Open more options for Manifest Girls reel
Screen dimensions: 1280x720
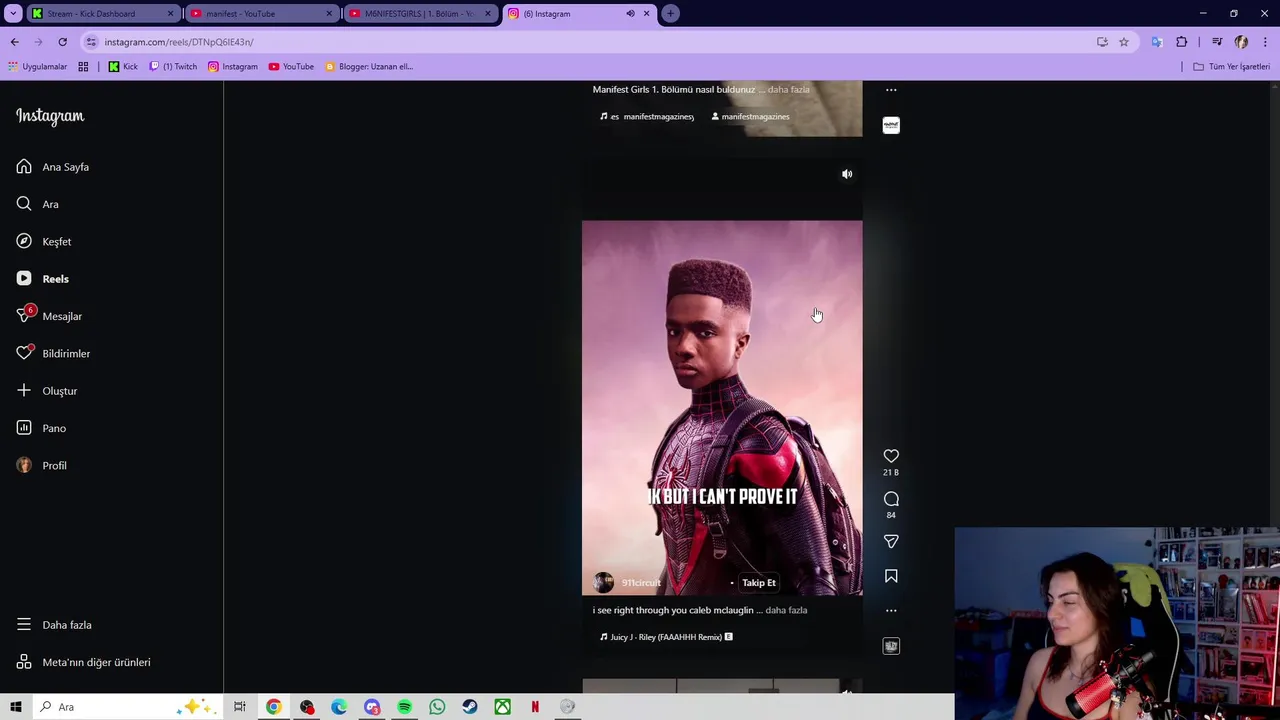(891, 90)
